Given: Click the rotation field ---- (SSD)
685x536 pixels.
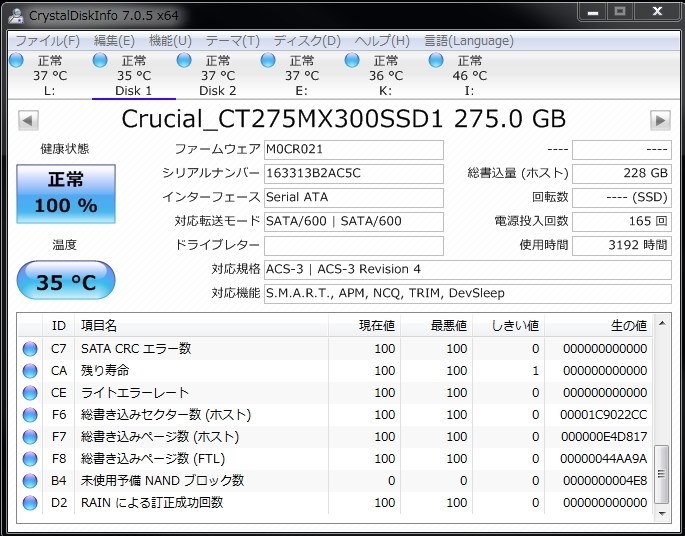Looking at the screenshot, I should 622,198.
